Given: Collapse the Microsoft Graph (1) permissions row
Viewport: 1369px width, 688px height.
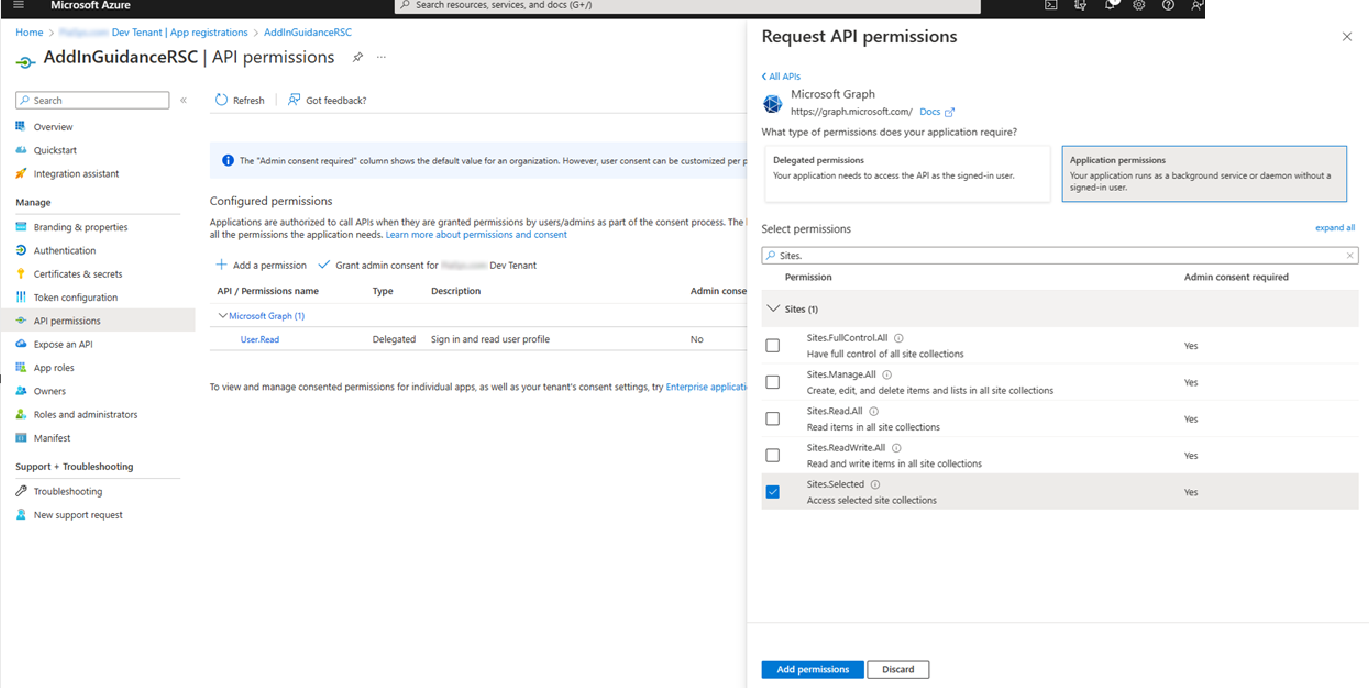Looking at the screenshot, I should point(223,316).
